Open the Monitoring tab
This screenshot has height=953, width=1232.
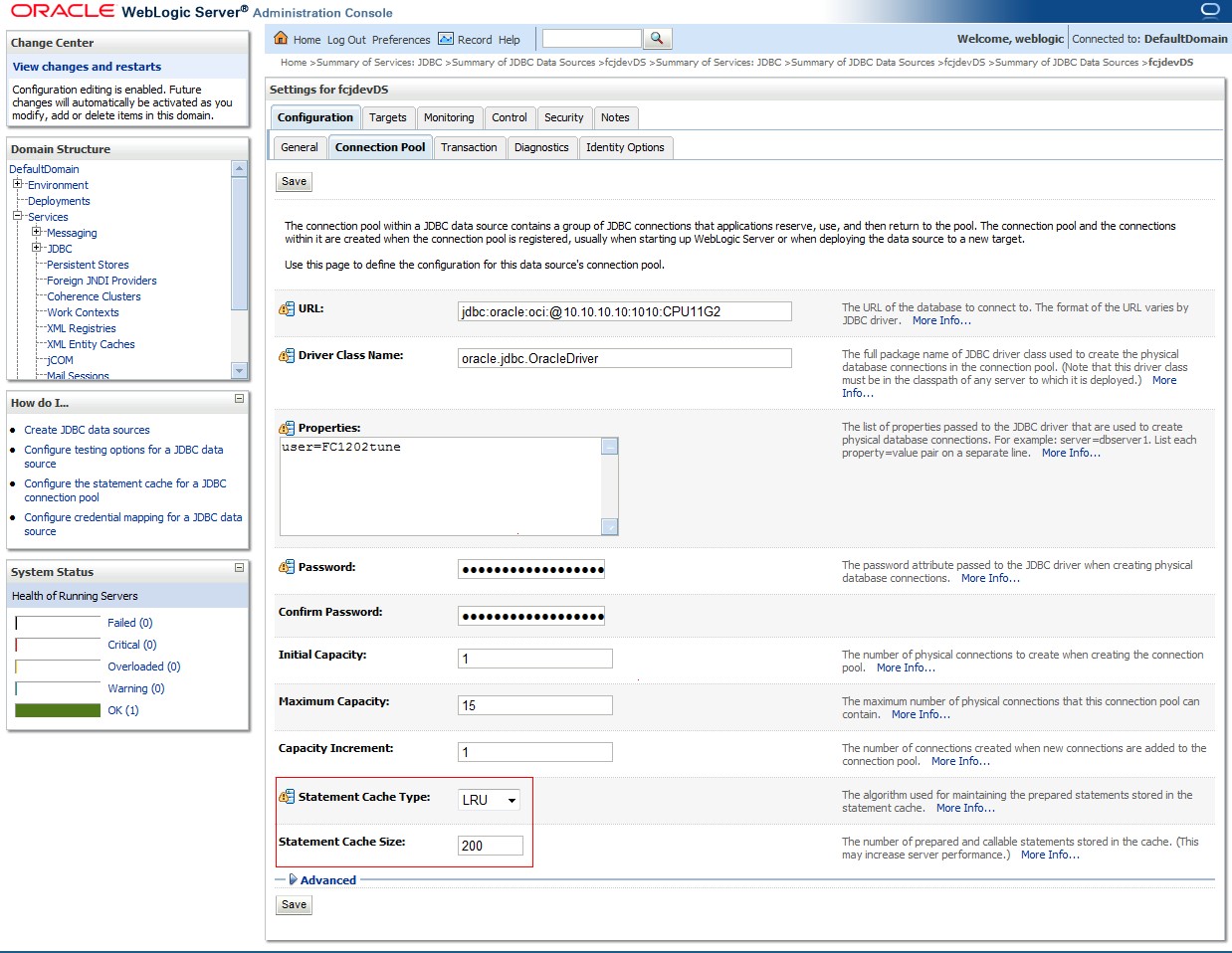tap(449, 117)
